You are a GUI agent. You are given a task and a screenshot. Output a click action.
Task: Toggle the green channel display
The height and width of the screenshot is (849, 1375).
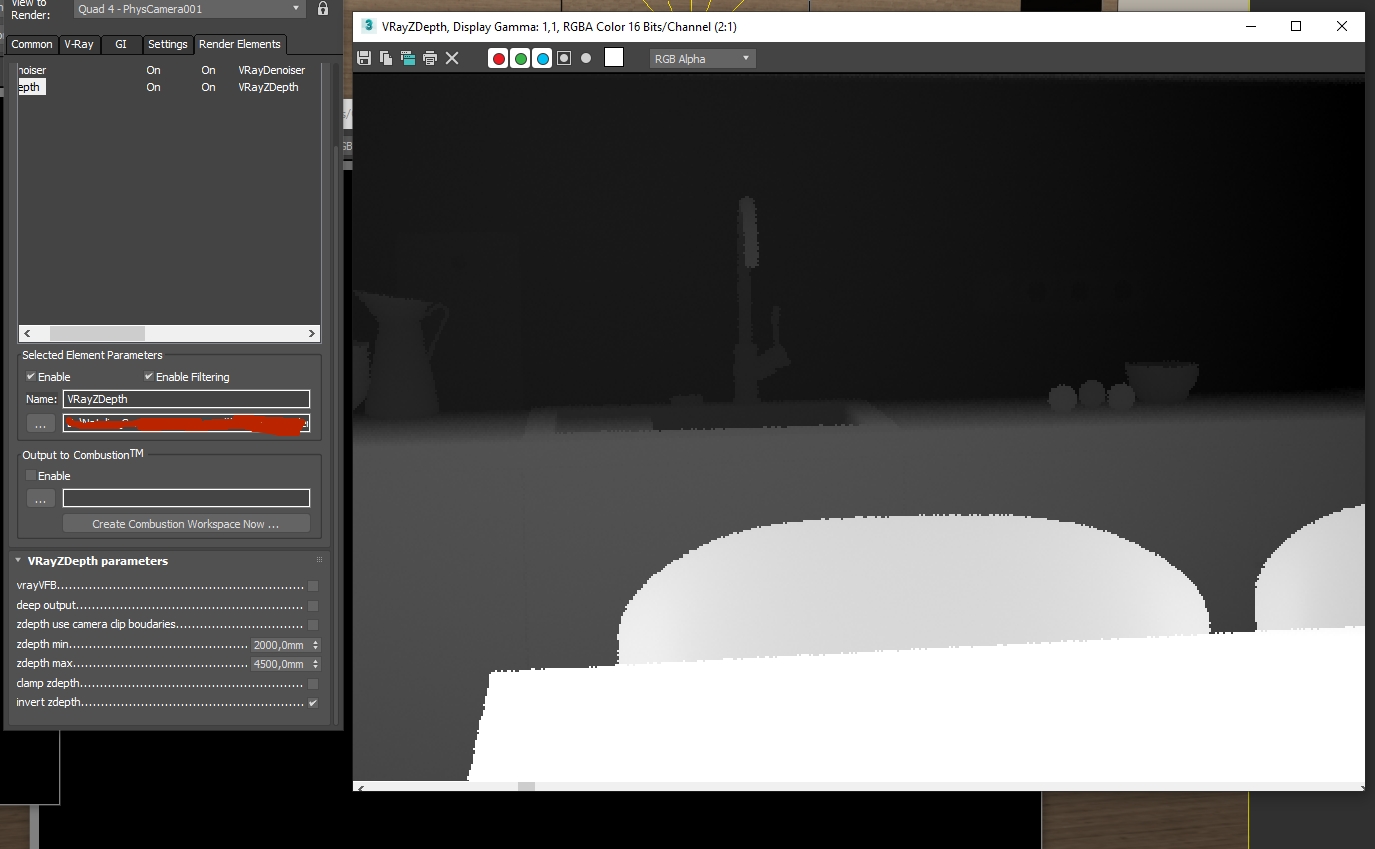pyautogui.click(x=520, y=59)
